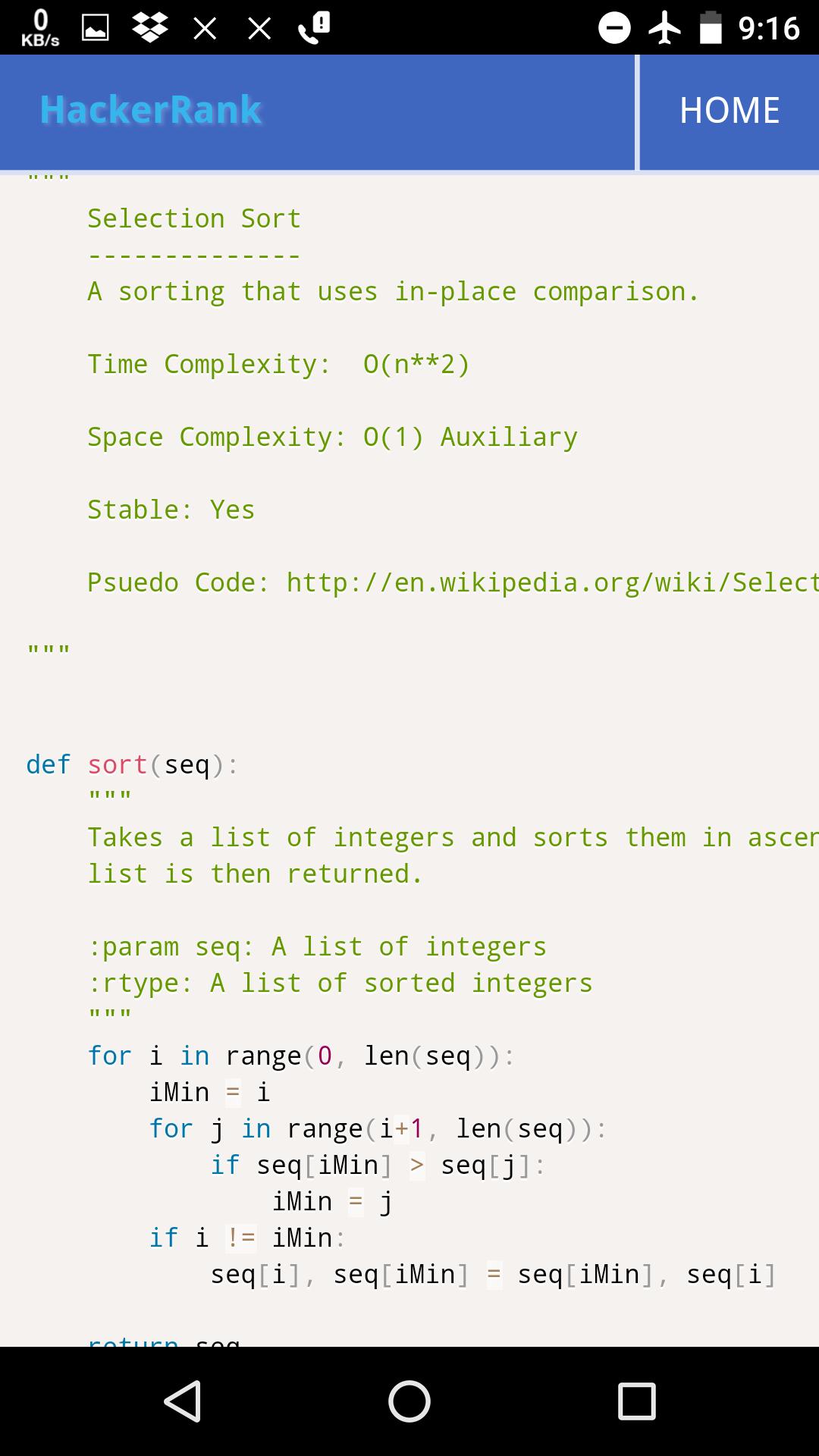Screen dimensions: 819x1456
Task: Tap the HOME button in header
Action: click(x=729, y=111)
